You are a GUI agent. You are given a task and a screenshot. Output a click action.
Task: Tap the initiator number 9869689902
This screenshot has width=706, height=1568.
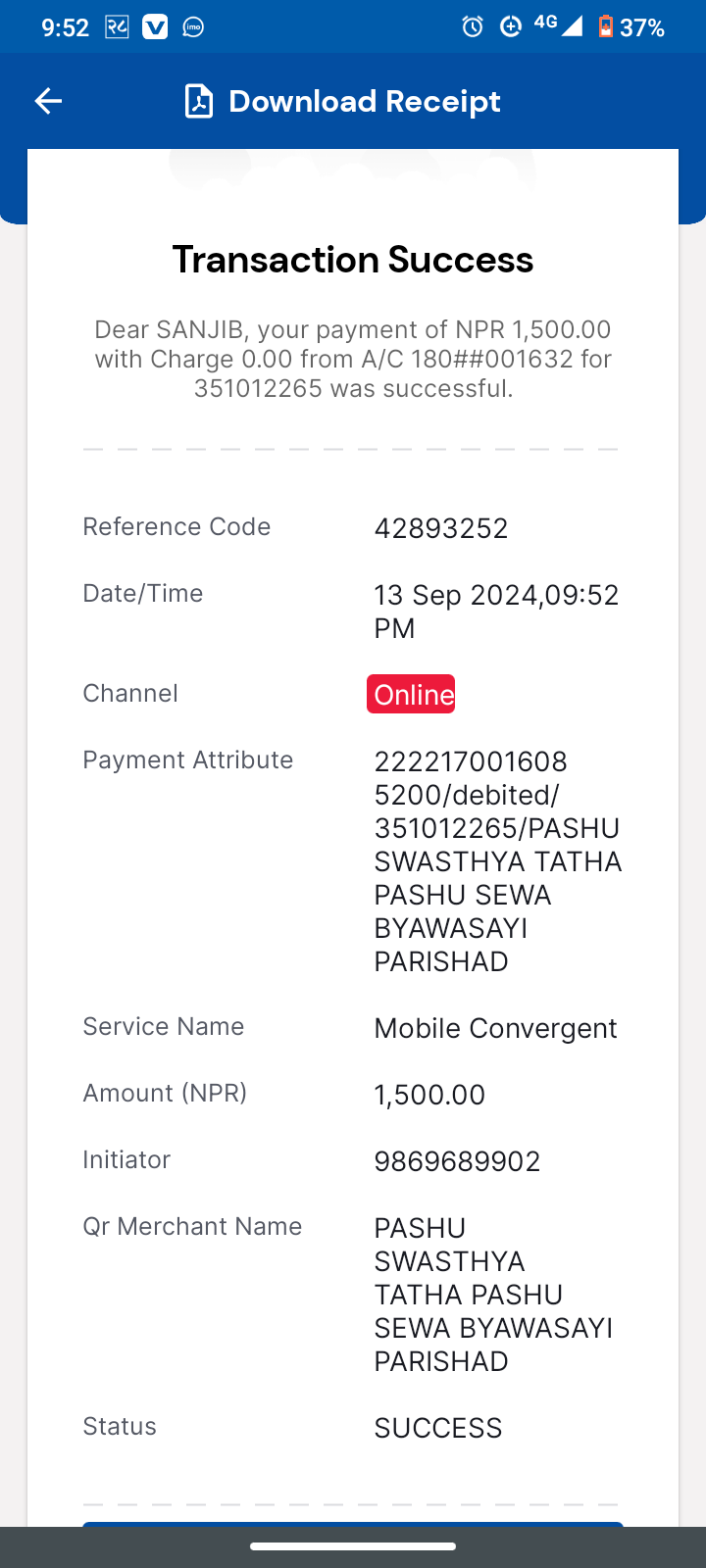point(457,1161)
